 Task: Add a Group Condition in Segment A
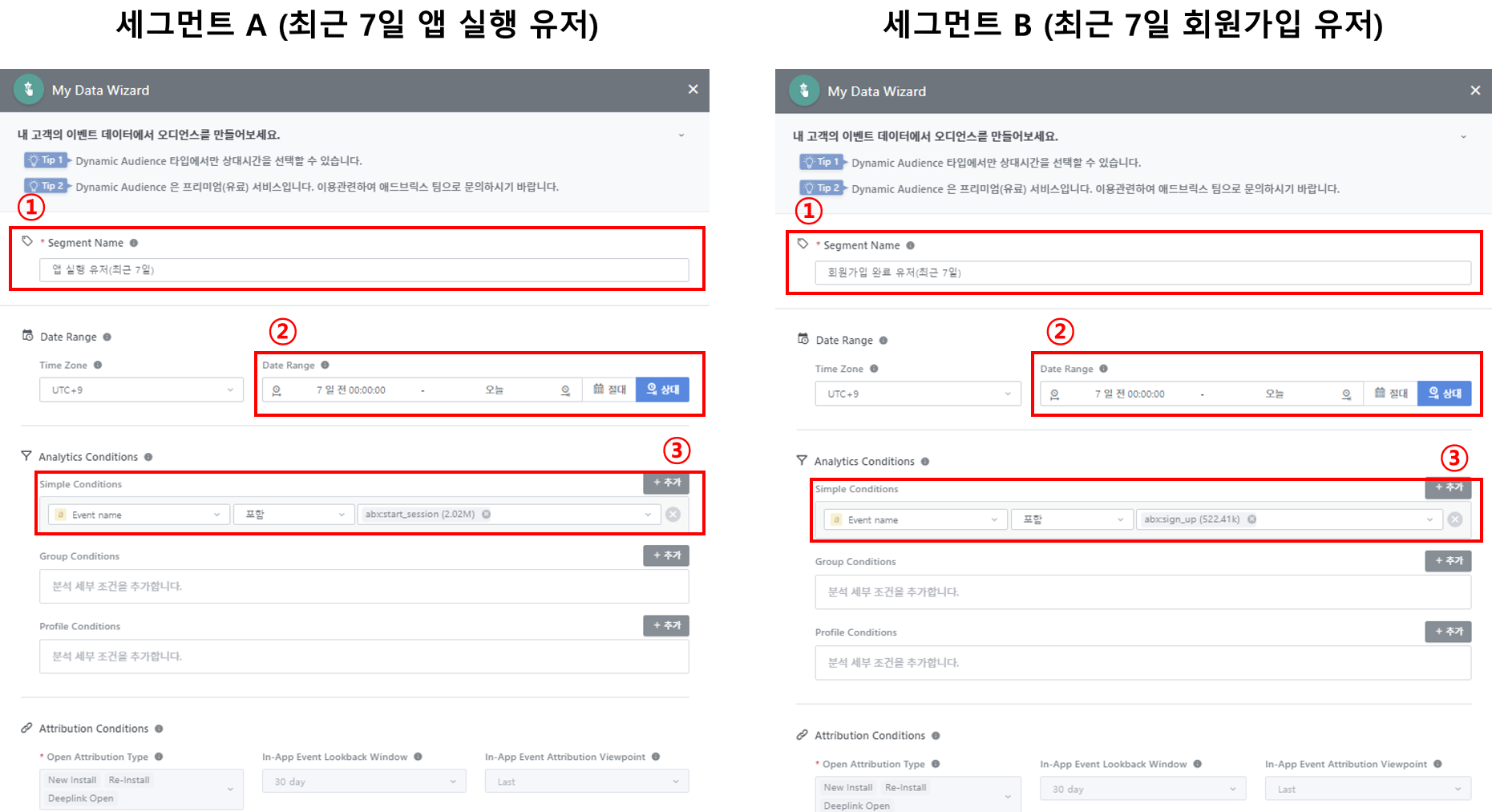click(666, 555)
